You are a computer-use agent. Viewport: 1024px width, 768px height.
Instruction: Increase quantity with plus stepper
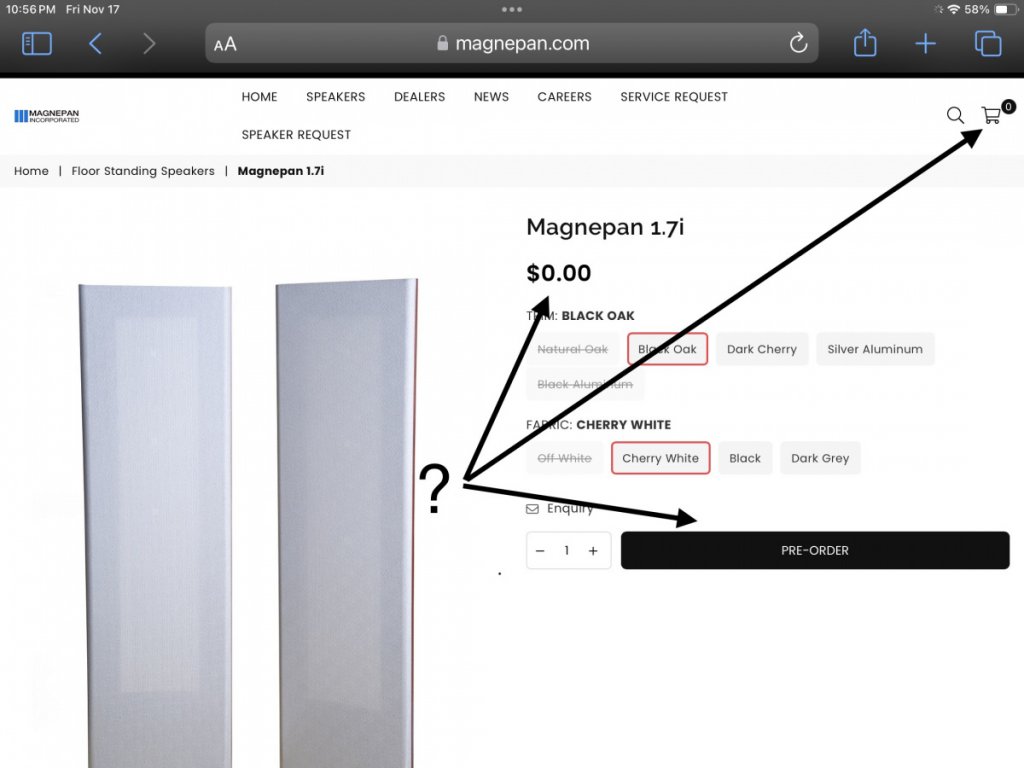[x=592, y=551]
